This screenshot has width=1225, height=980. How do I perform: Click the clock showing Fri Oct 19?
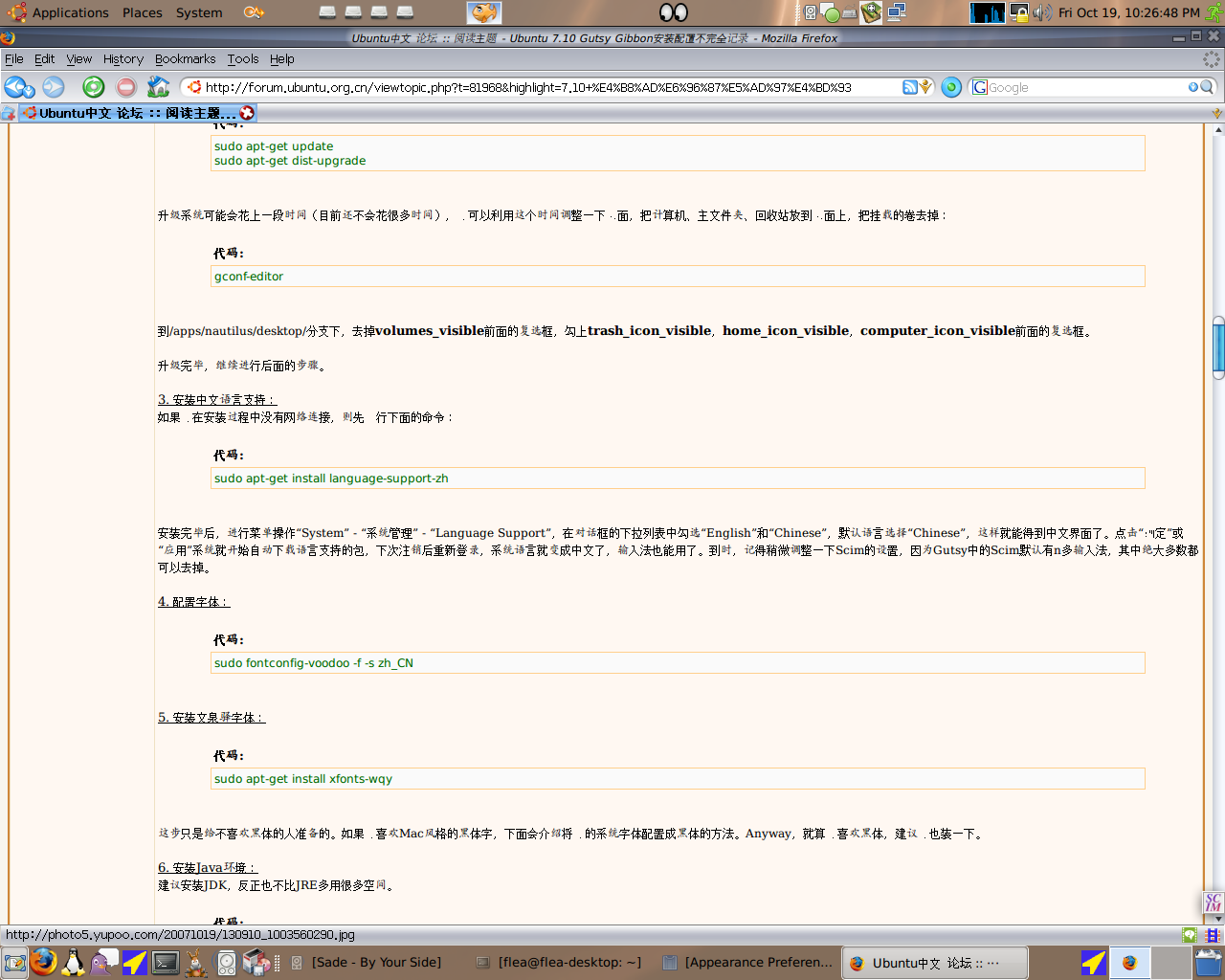tap(1128, 12)
